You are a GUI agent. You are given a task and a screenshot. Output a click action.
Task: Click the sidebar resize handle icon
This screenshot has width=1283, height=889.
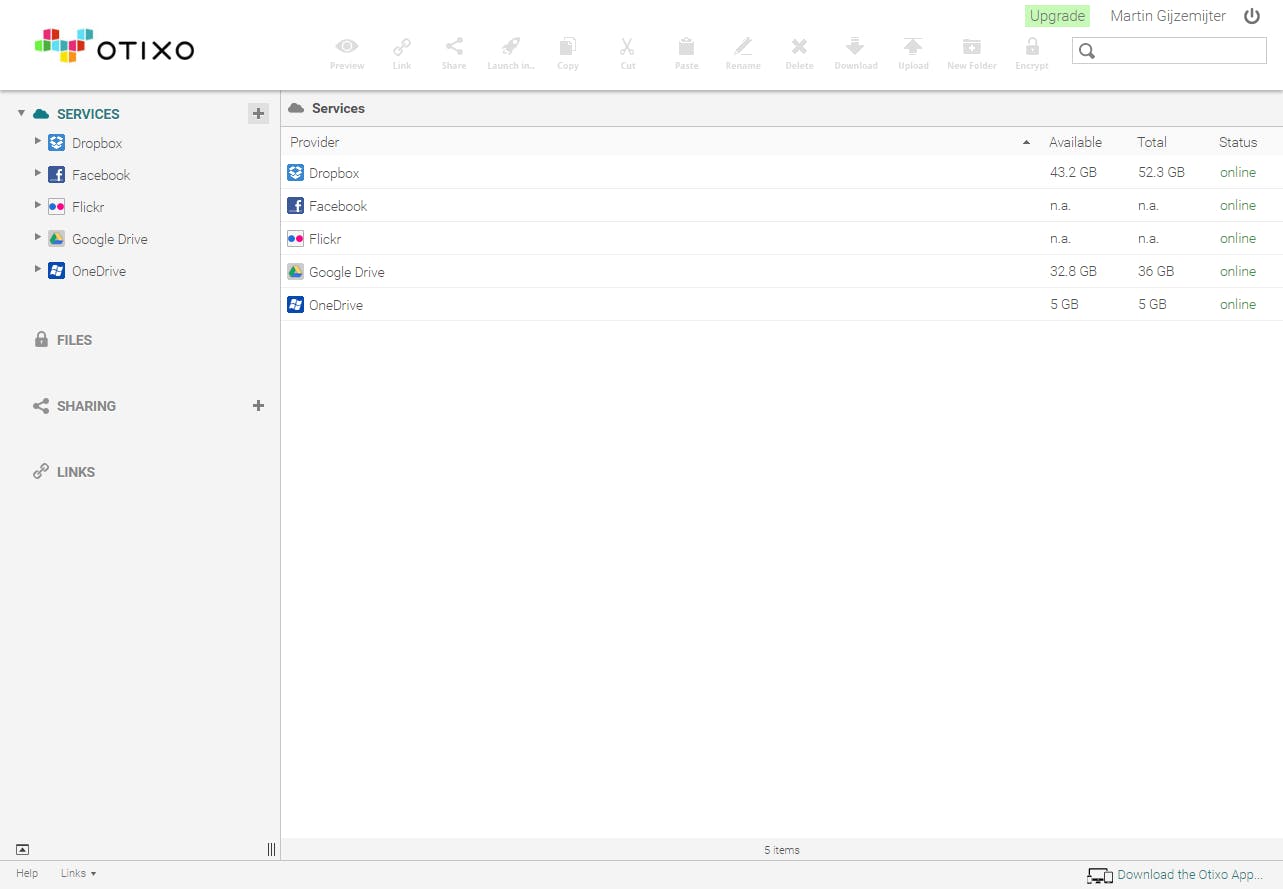(271, 850)
